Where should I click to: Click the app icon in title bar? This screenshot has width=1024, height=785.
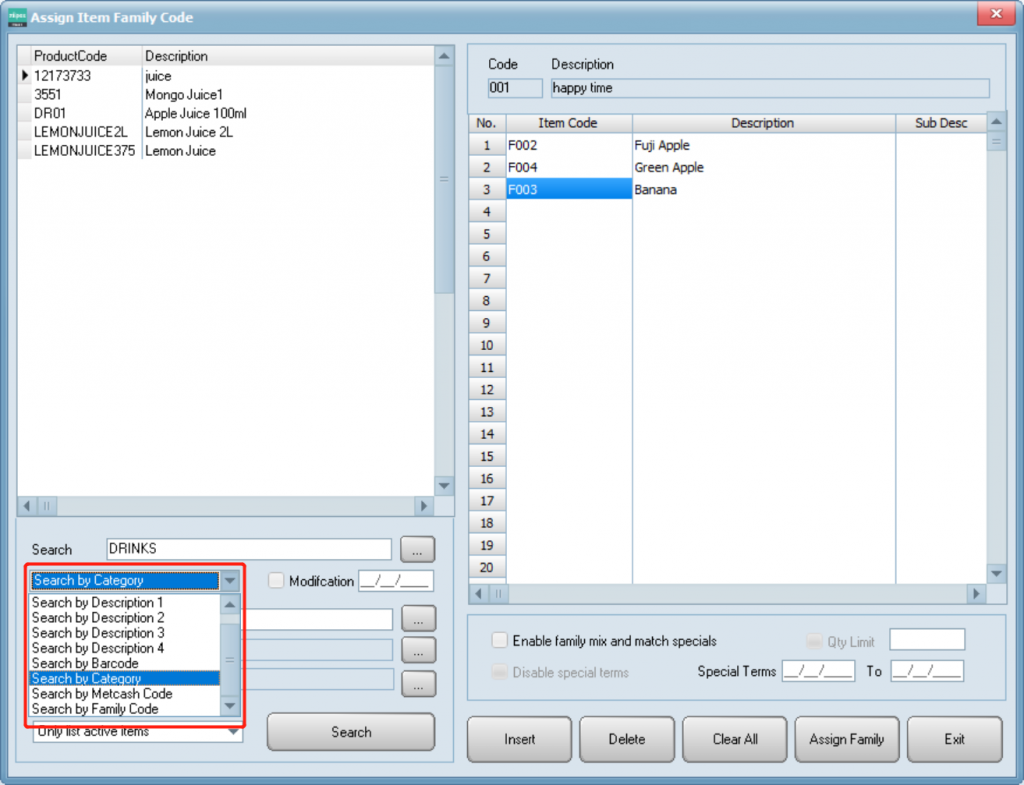tap(16, 17)
